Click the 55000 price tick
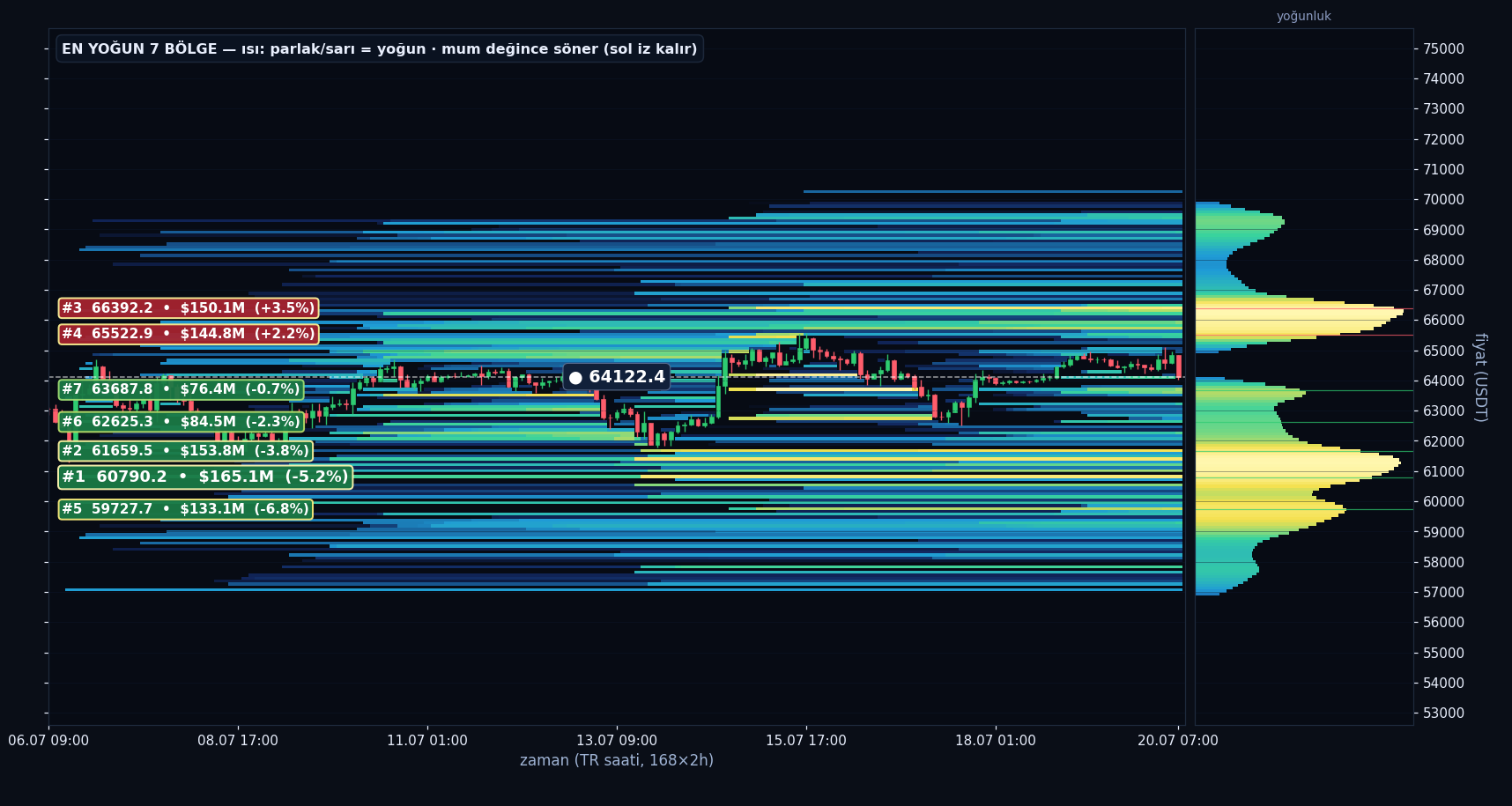The width and height of the screenshot is (1512, 806). 1444,653
